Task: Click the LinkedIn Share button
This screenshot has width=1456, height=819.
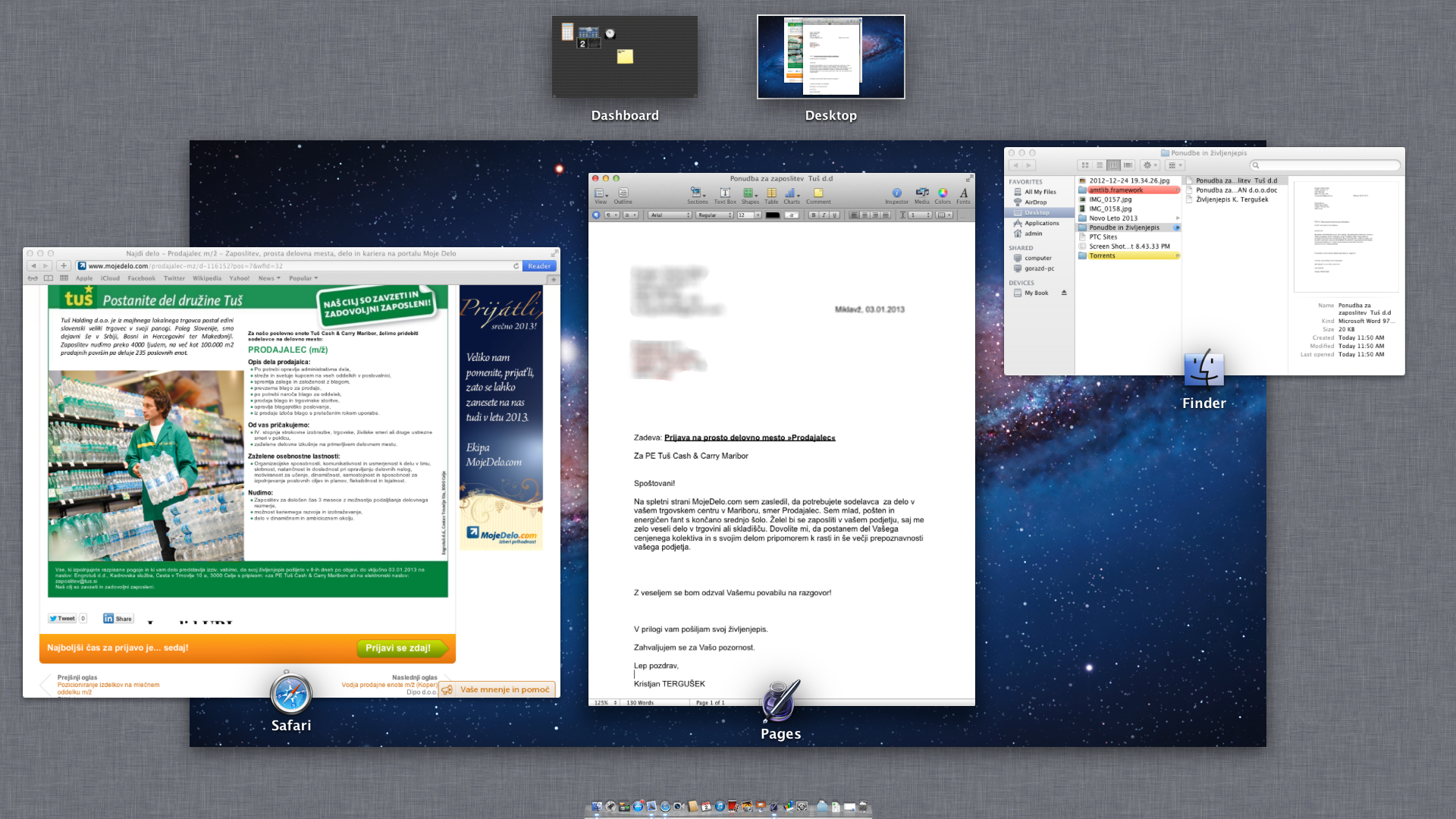Action: pyautogui.click(x=118, y=619)
